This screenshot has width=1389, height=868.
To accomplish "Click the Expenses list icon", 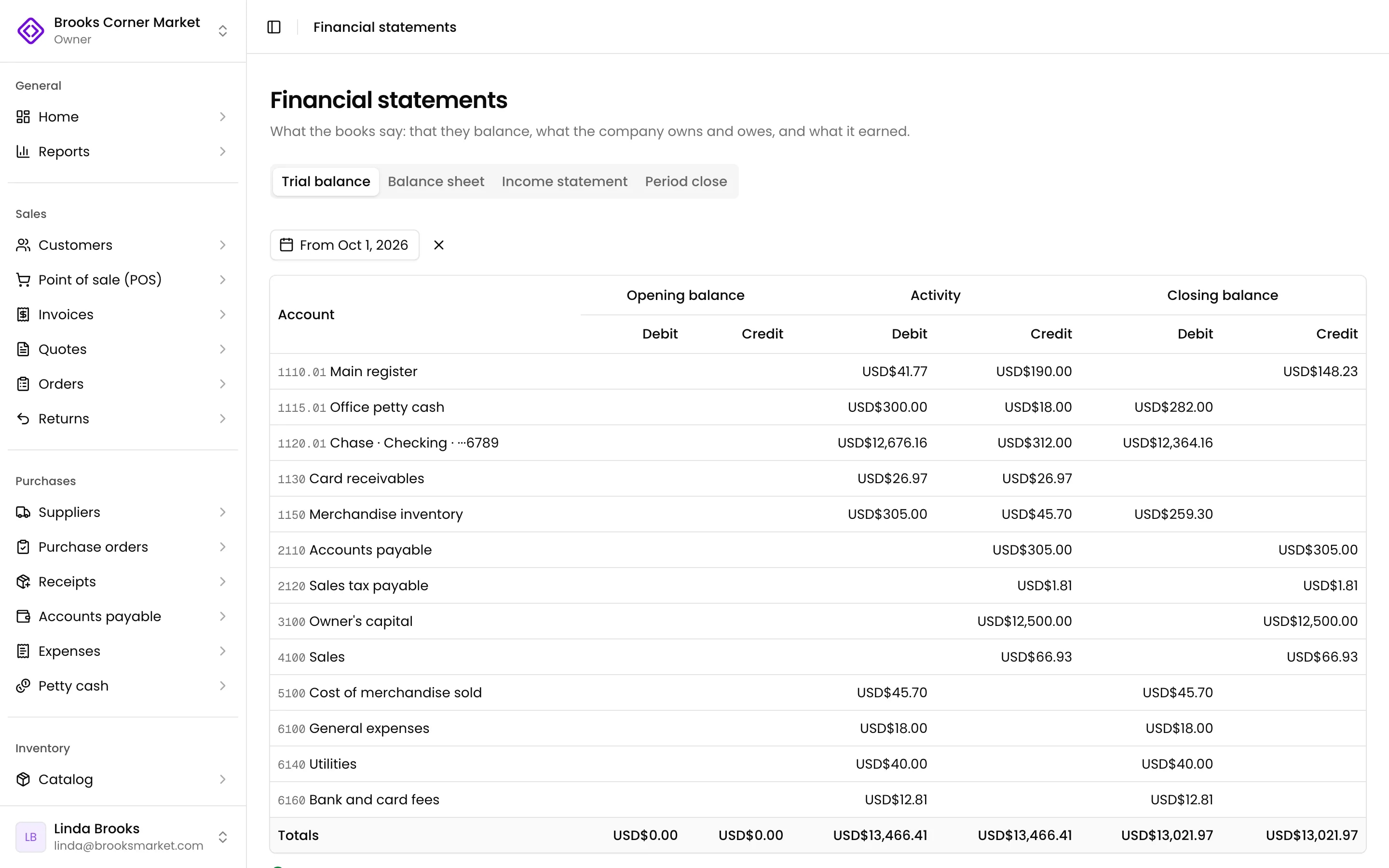I will (x=23, y=651).
